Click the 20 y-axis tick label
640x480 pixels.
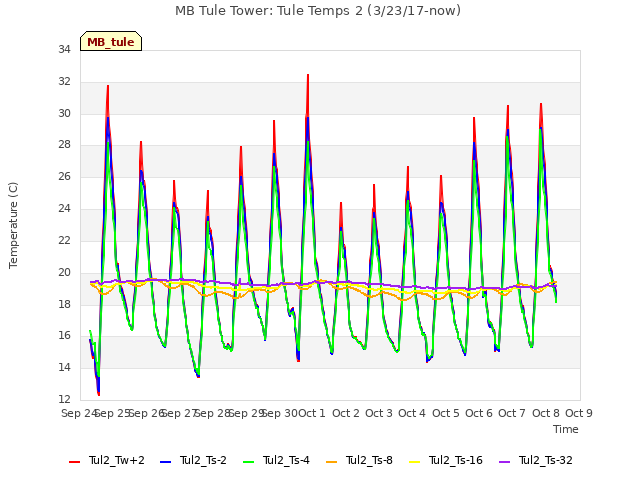[x=64, y=272]
